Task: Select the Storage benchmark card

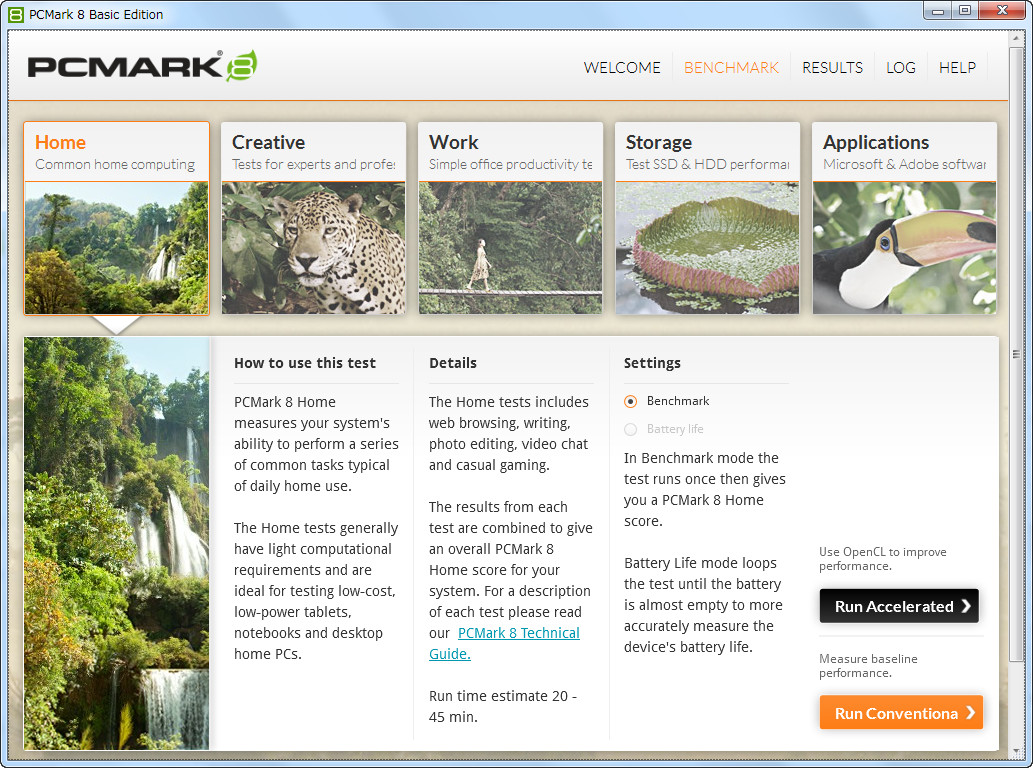Action: click(708, 218)
